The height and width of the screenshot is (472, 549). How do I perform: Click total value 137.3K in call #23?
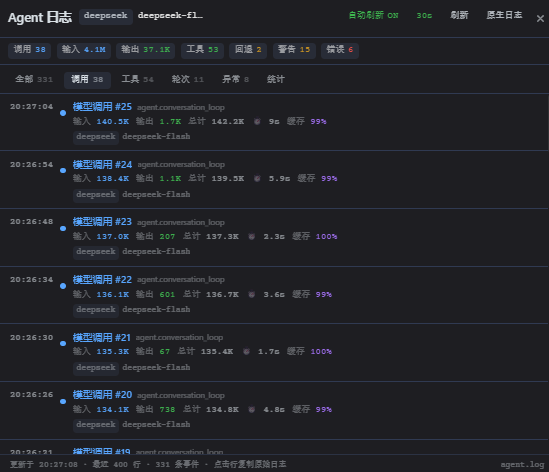point(222,237)
